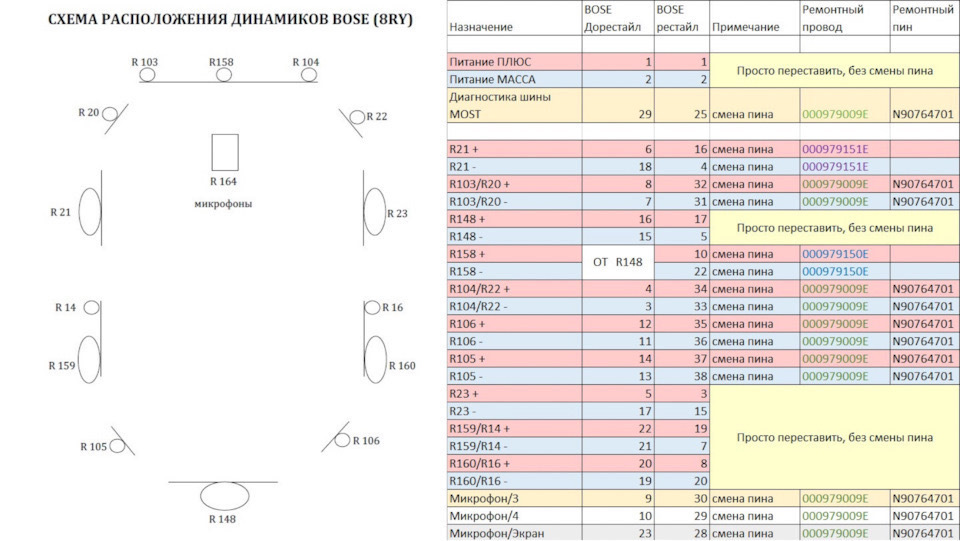960x541 pixels.
Task: Select the 'R 103' label in the speaker diagram
Action: pos(144,62)
